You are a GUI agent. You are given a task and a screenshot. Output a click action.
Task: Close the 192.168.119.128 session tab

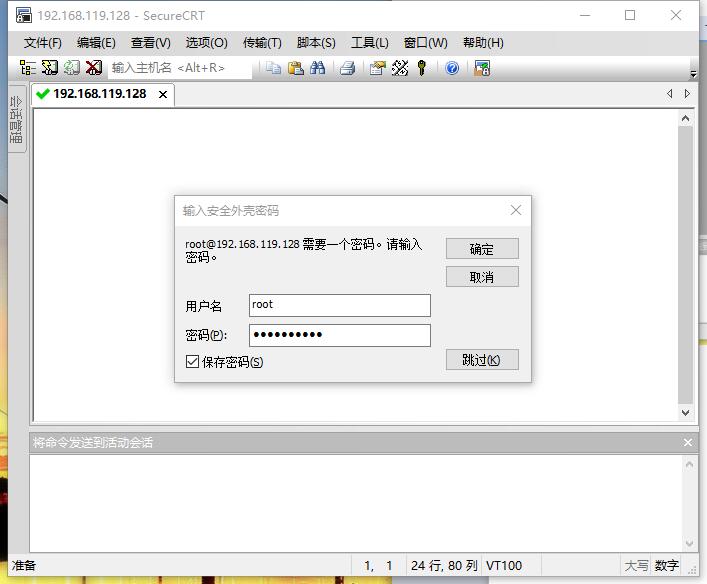click(x=163, y=94)
